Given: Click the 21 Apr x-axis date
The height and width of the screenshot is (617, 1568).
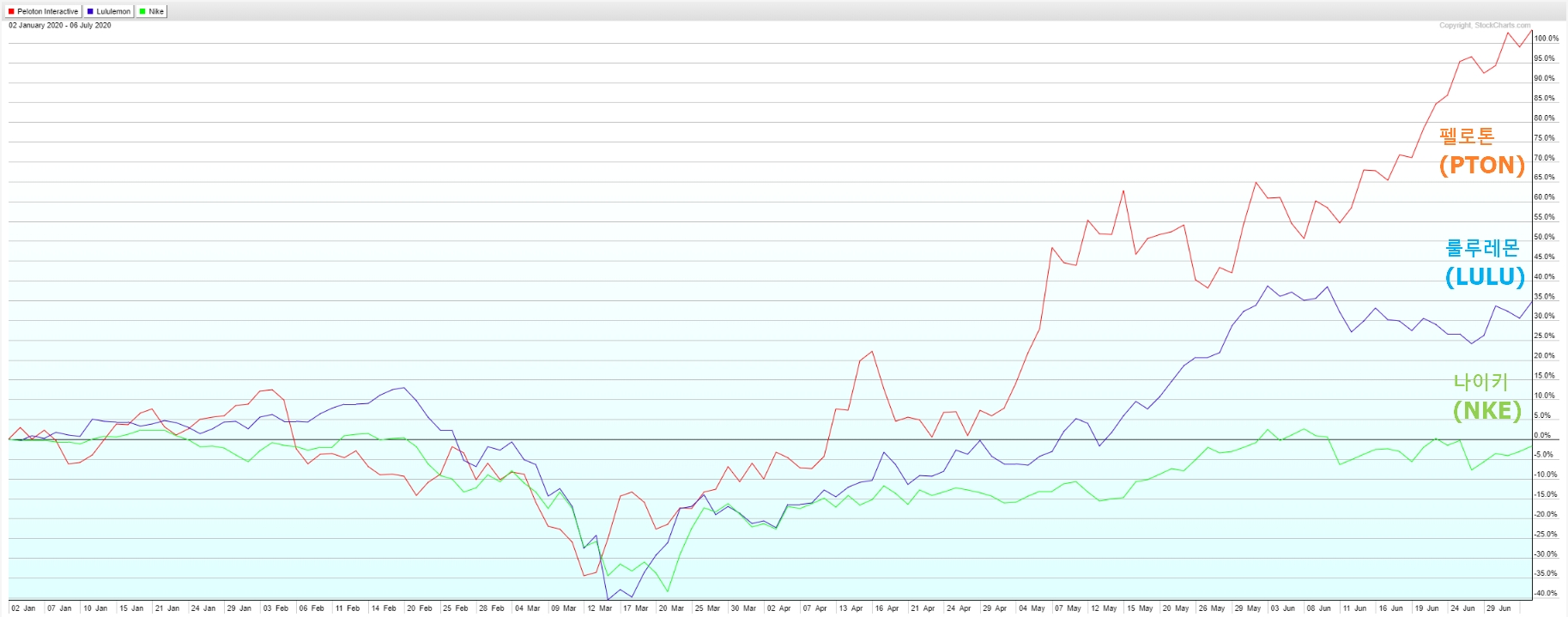Looking at the screenshot, I should [923, 608].
